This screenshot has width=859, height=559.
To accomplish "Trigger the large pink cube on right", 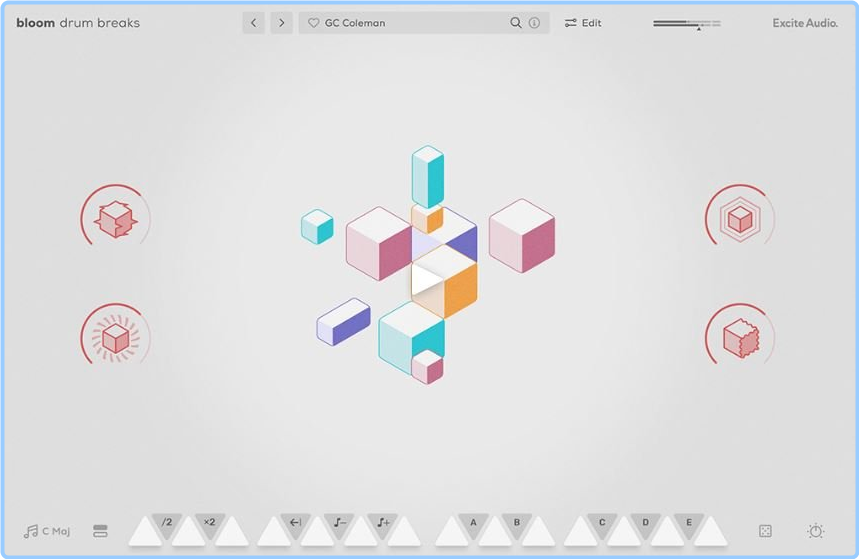I will [522, 236].
